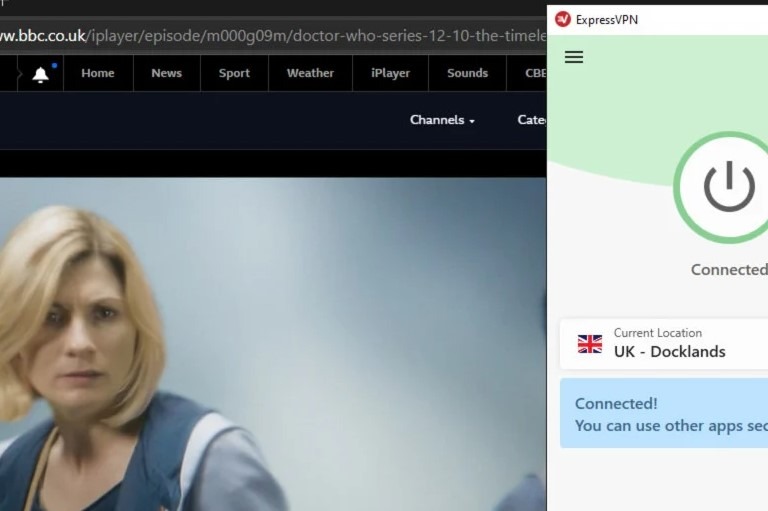The width and height of the screenshot is (768, 511).
Task: Expand the Categories dropdown in iPlayer
Action: pyautogui.click(x=531, y=120)
